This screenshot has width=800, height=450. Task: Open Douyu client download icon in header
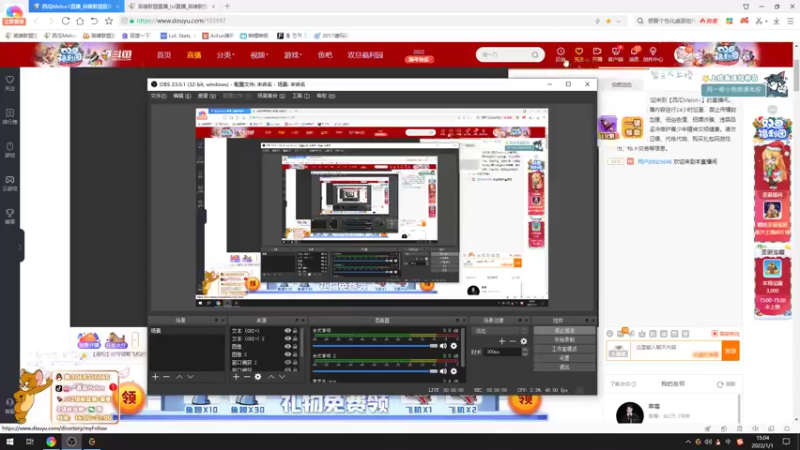click(x=616, y=54)
